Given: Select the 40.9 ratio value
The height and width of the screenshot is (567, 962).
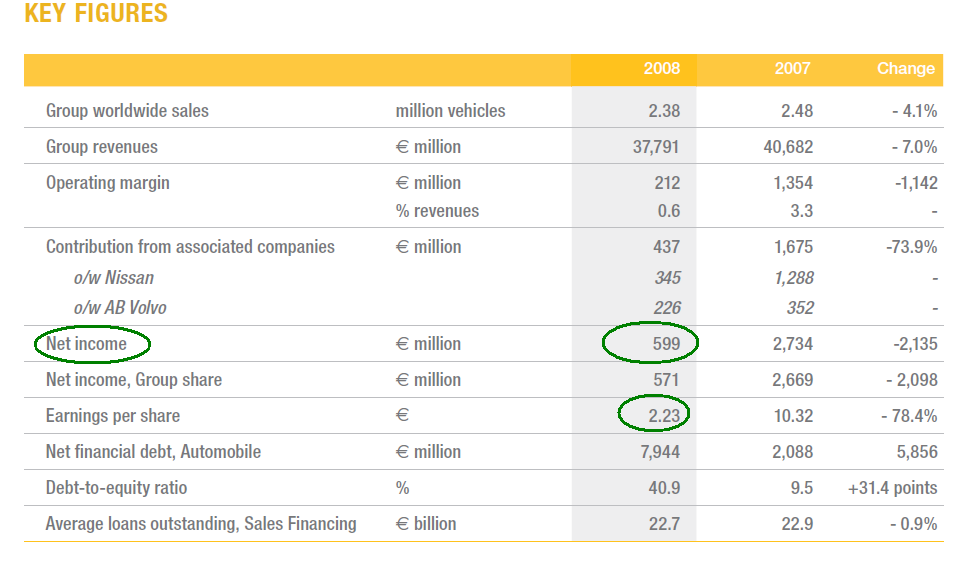Looking at the screenshot, I should click(x=664, y=488).
